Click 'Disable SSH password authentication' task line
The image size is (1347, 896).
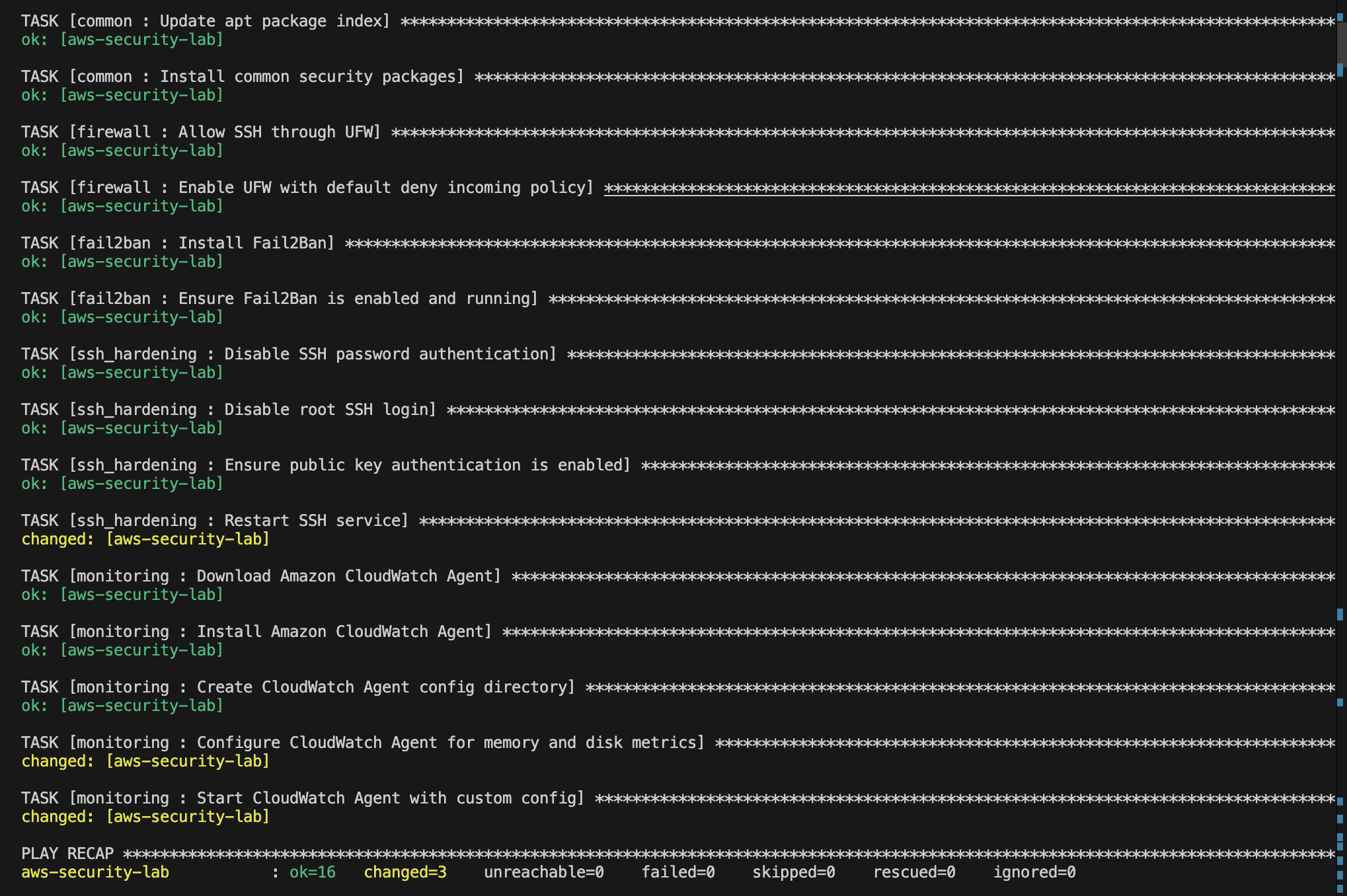tap(678, 354)
